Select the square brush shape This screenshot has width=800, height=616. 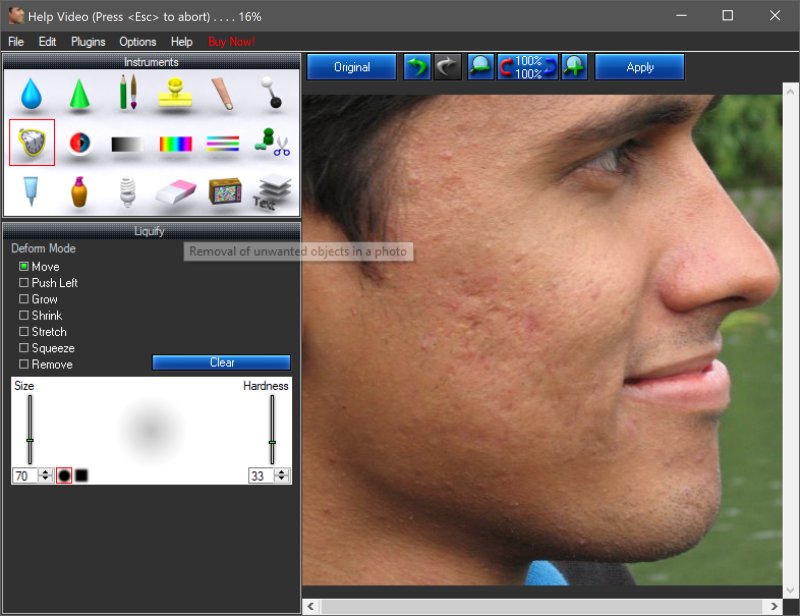tap(81, 476)
